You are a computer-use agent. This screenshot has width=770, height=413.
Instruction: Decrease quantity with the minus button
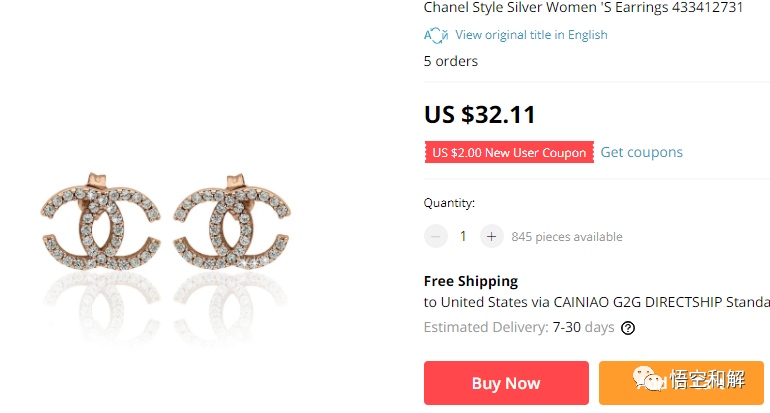pos(436,237)
